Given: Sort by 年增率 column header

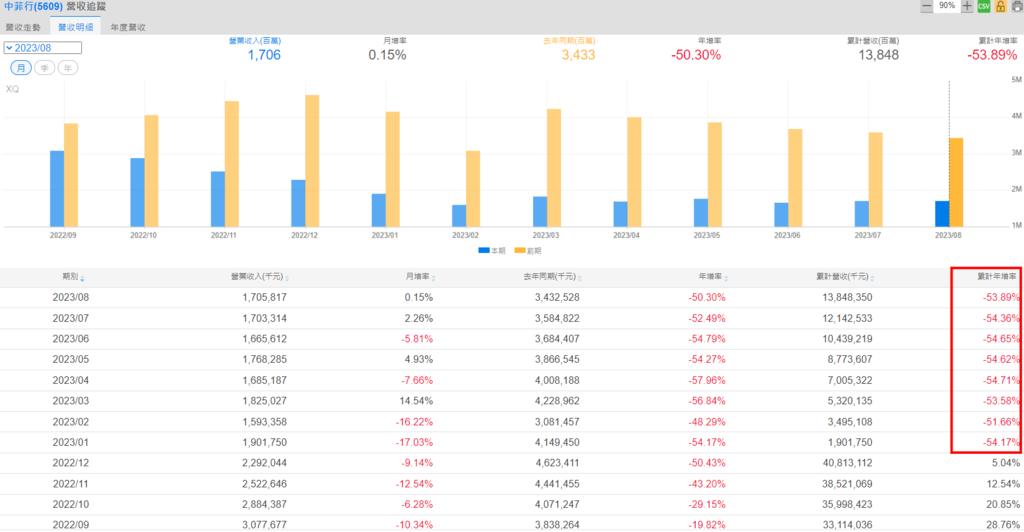Looking at the screenshot, I should 713,277.
